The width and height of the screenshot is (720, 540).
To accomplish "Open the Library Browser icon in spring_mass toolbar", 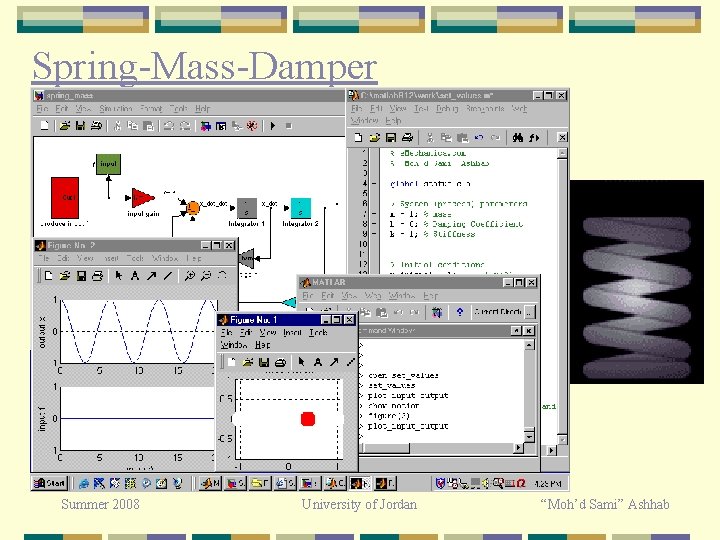I will [x=206, y=125].
